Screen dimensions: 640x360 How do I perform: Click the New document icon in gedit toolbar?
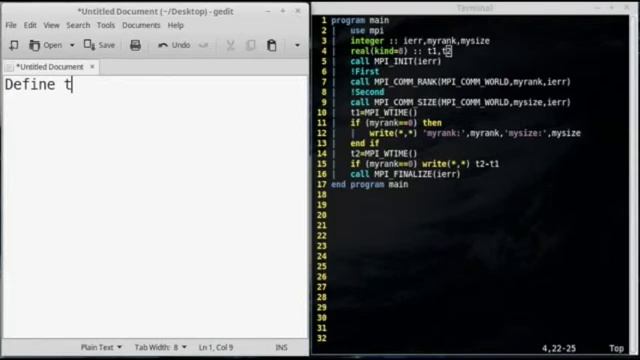(14, 45)
